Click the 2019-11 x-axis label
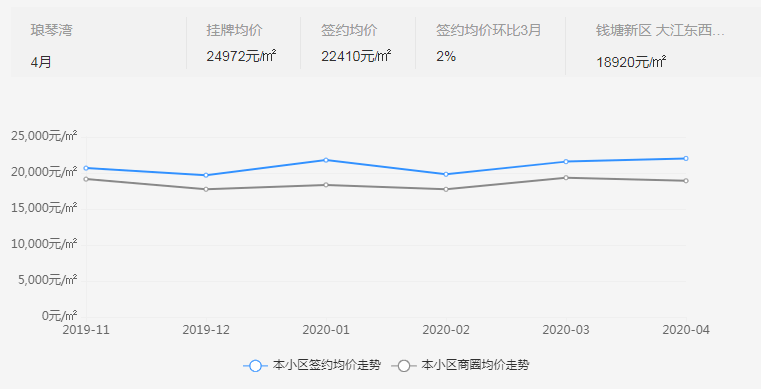The height and width of the screenshot is (389, 761). click(x=86, y=330)
